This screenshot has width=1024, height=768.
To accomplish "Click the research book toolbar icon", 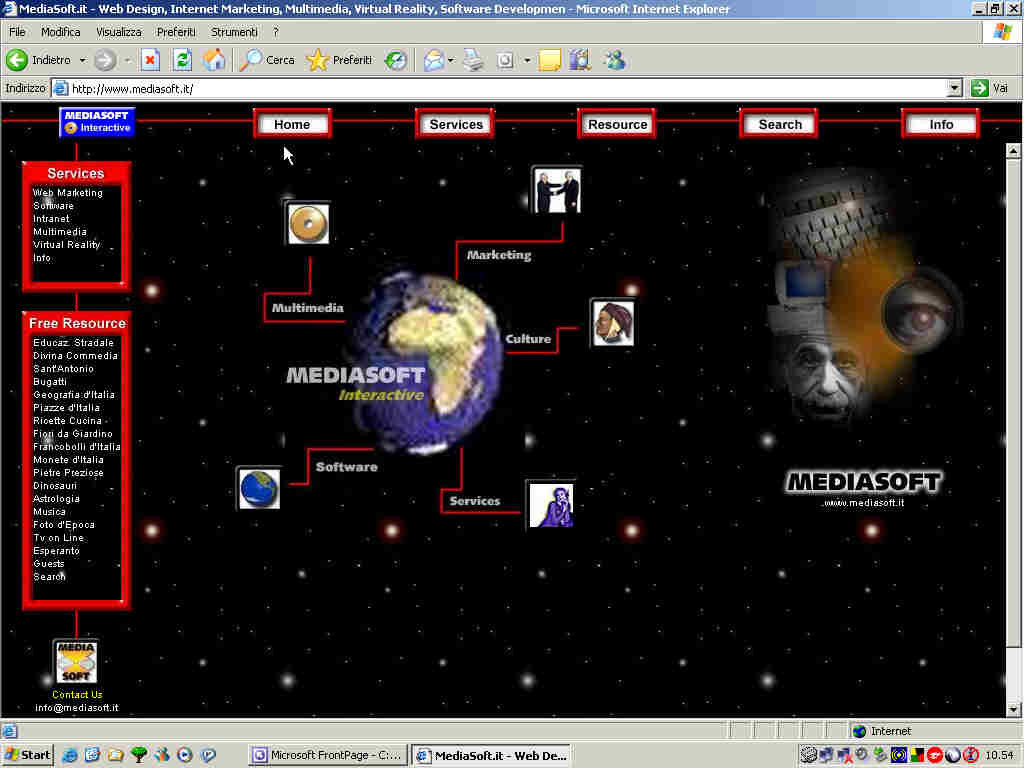I will tap(579, 60).
